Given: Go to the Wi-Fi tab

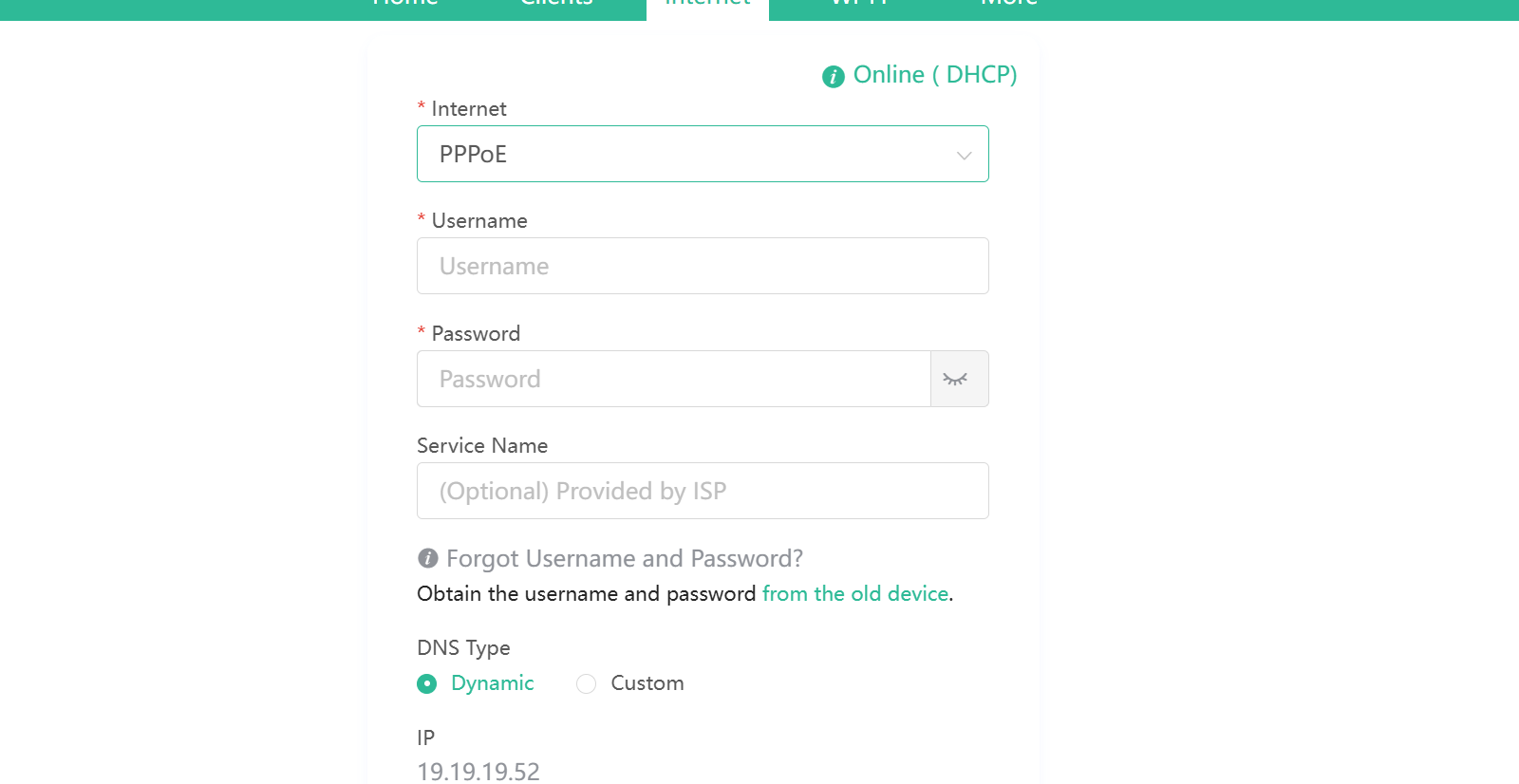Looking at the screenshot, I should pyautogui.click(x=859, y=4).
